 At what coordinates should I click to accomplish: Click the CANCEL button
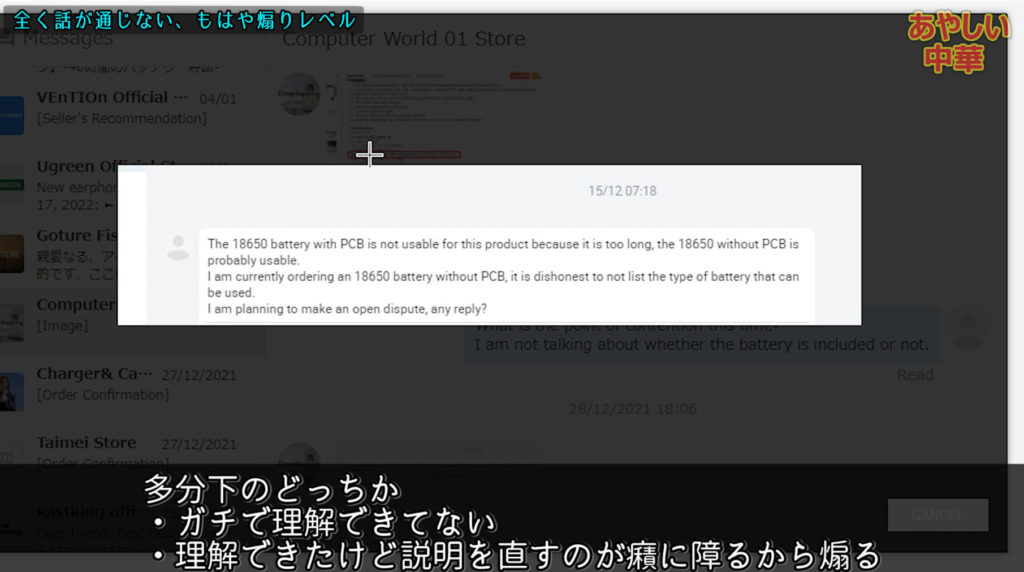tap(937, 515)
